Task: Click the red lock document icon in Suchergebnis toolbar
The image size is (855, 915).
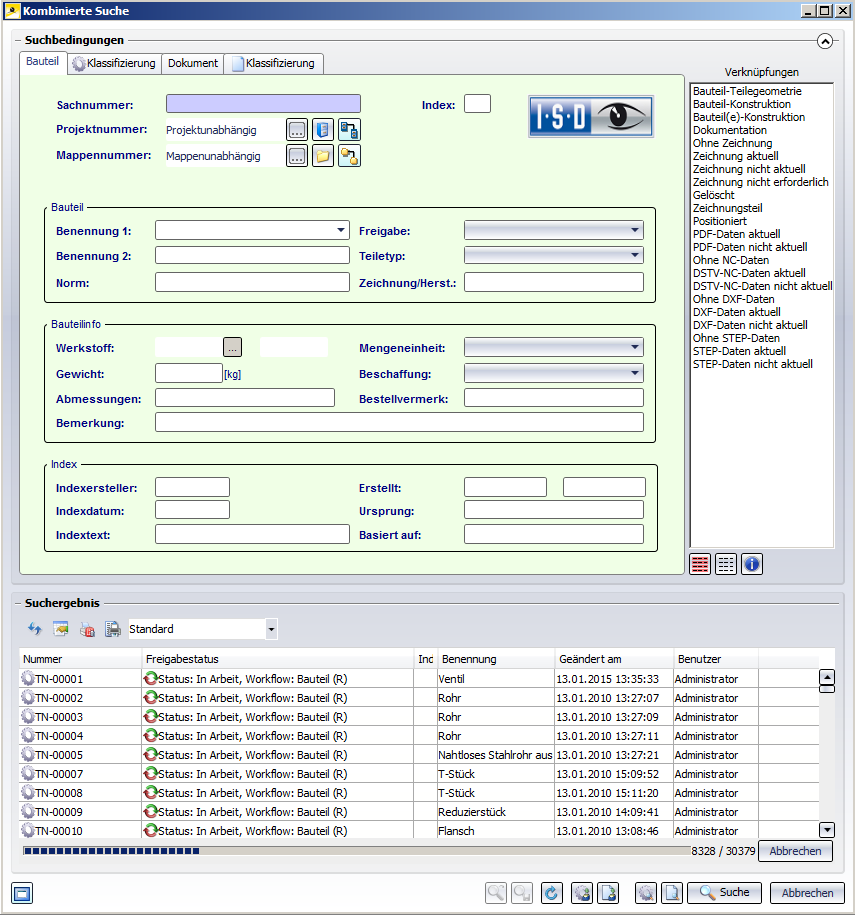Action: coord(87,629)
